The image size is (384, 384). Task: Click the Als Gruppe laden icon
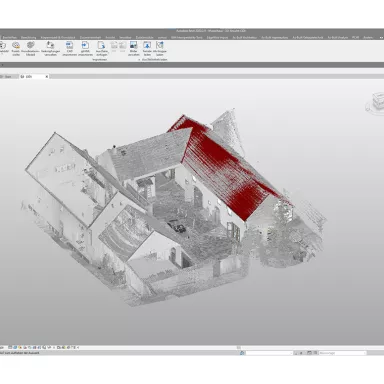tap(160, 48)
